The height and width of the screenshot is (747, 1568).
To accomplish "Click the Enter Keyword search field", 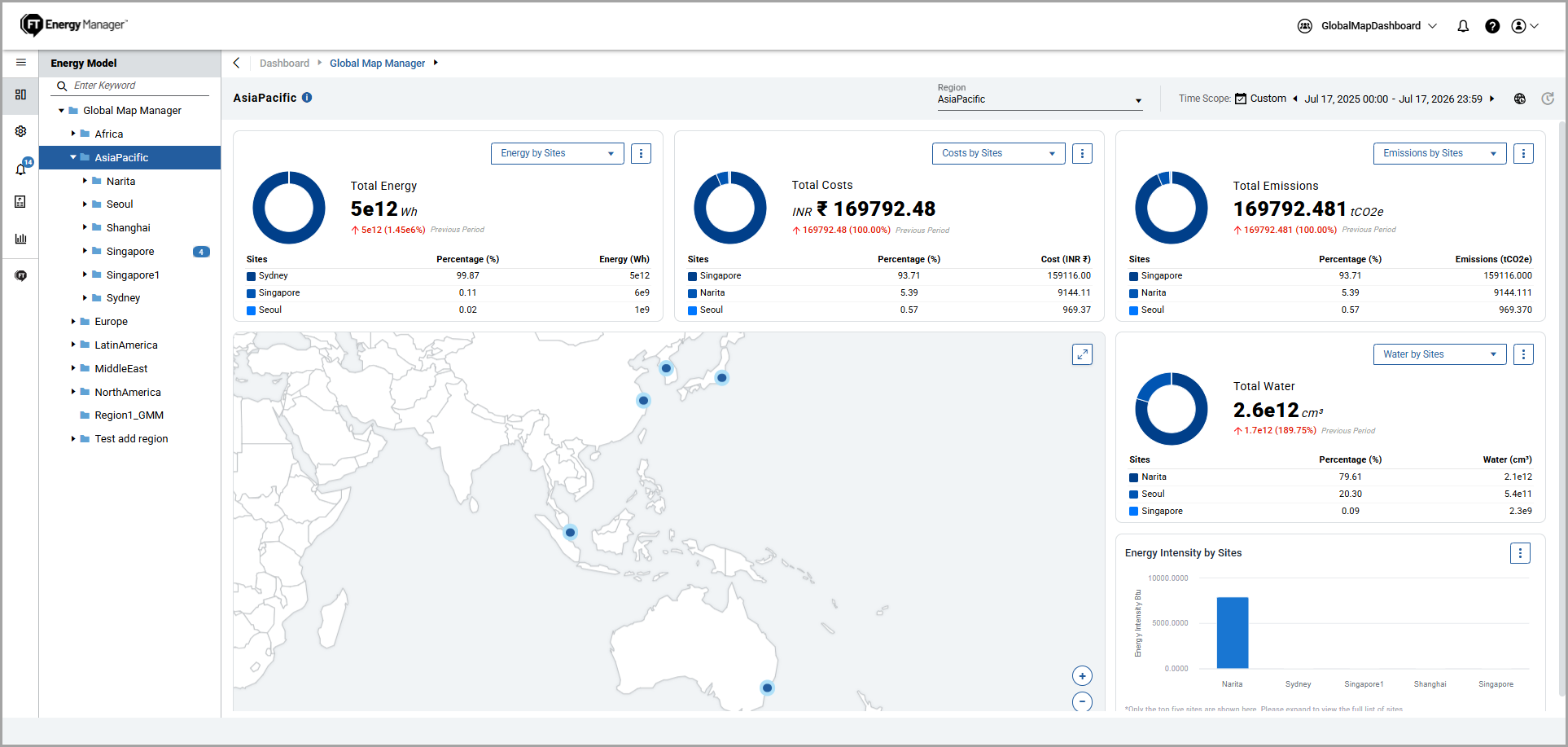I will tap(138, 86).
